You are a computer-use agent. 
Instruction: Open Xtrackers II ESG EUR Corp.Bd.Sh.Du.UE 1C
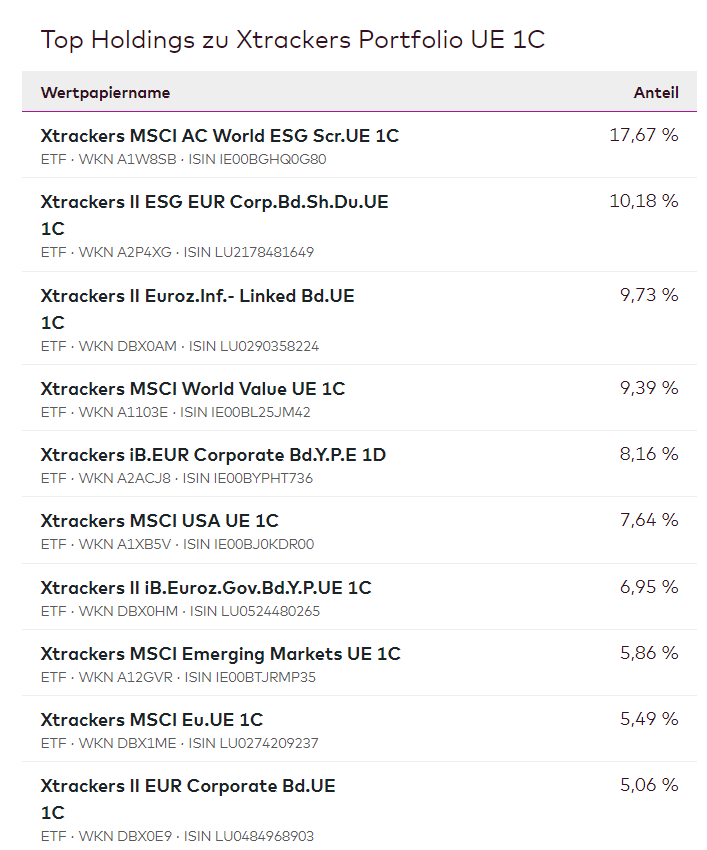[214, 202]
